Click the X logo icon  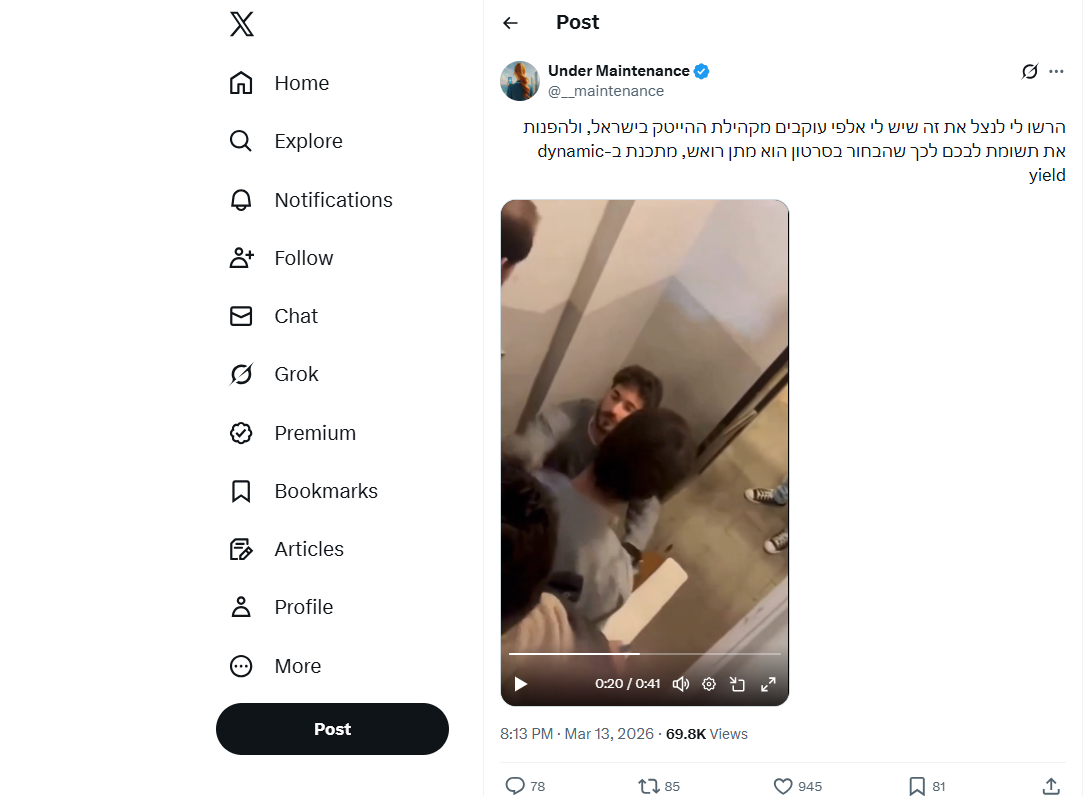point(241,24)
